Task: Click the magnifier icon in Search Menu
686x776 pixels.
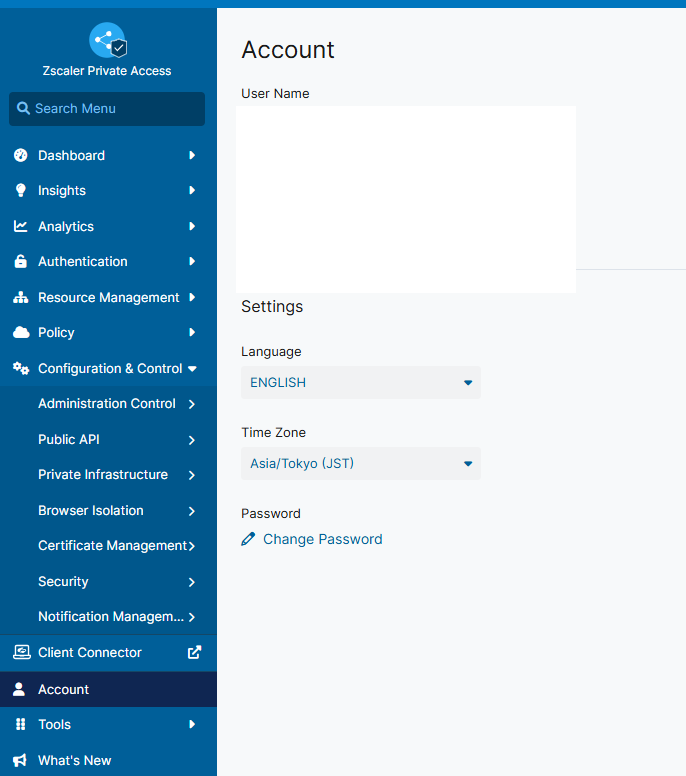Action: (x=23, y=108)
